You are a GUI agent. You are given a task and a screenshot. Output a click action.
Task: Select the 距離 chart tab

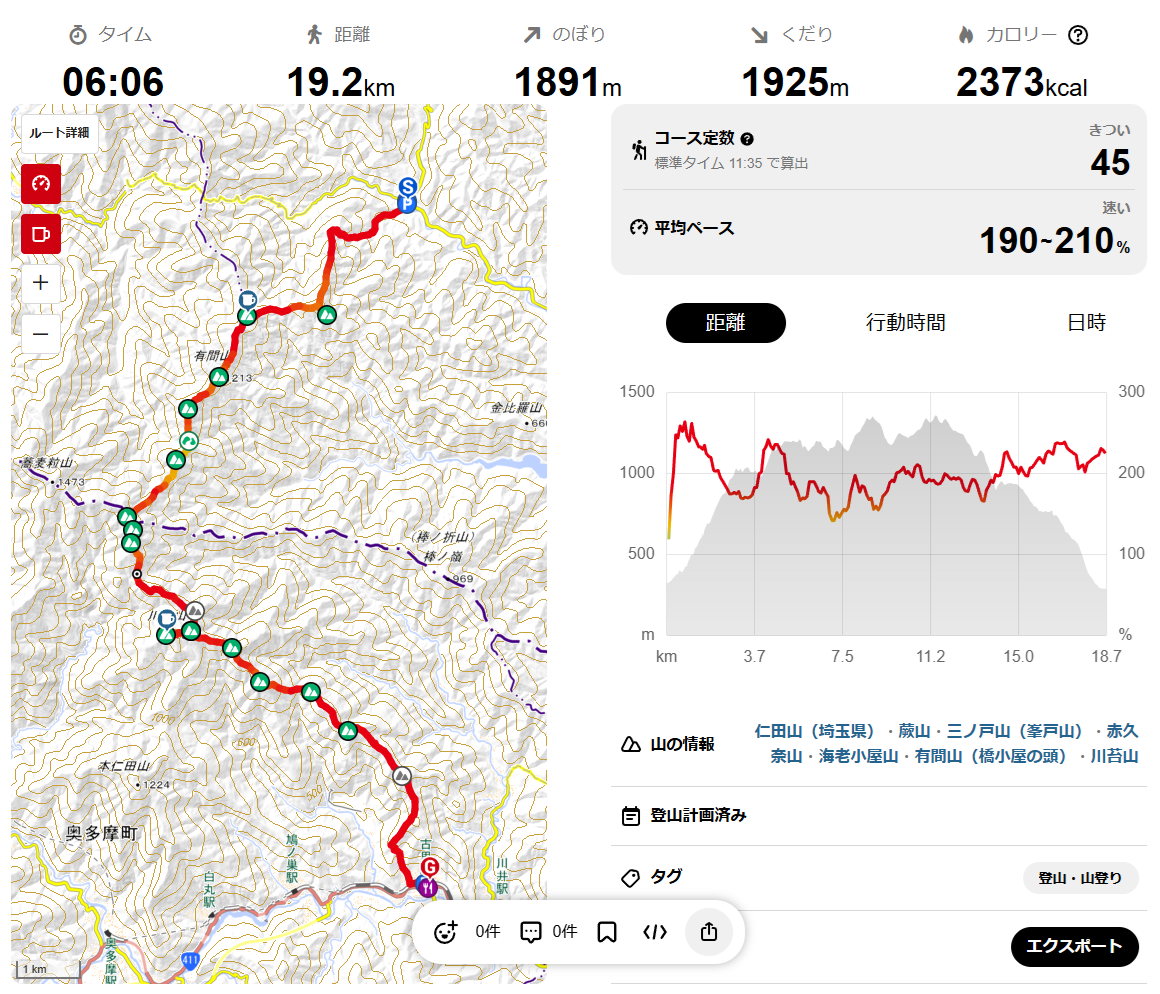click(x=725, y=323)
